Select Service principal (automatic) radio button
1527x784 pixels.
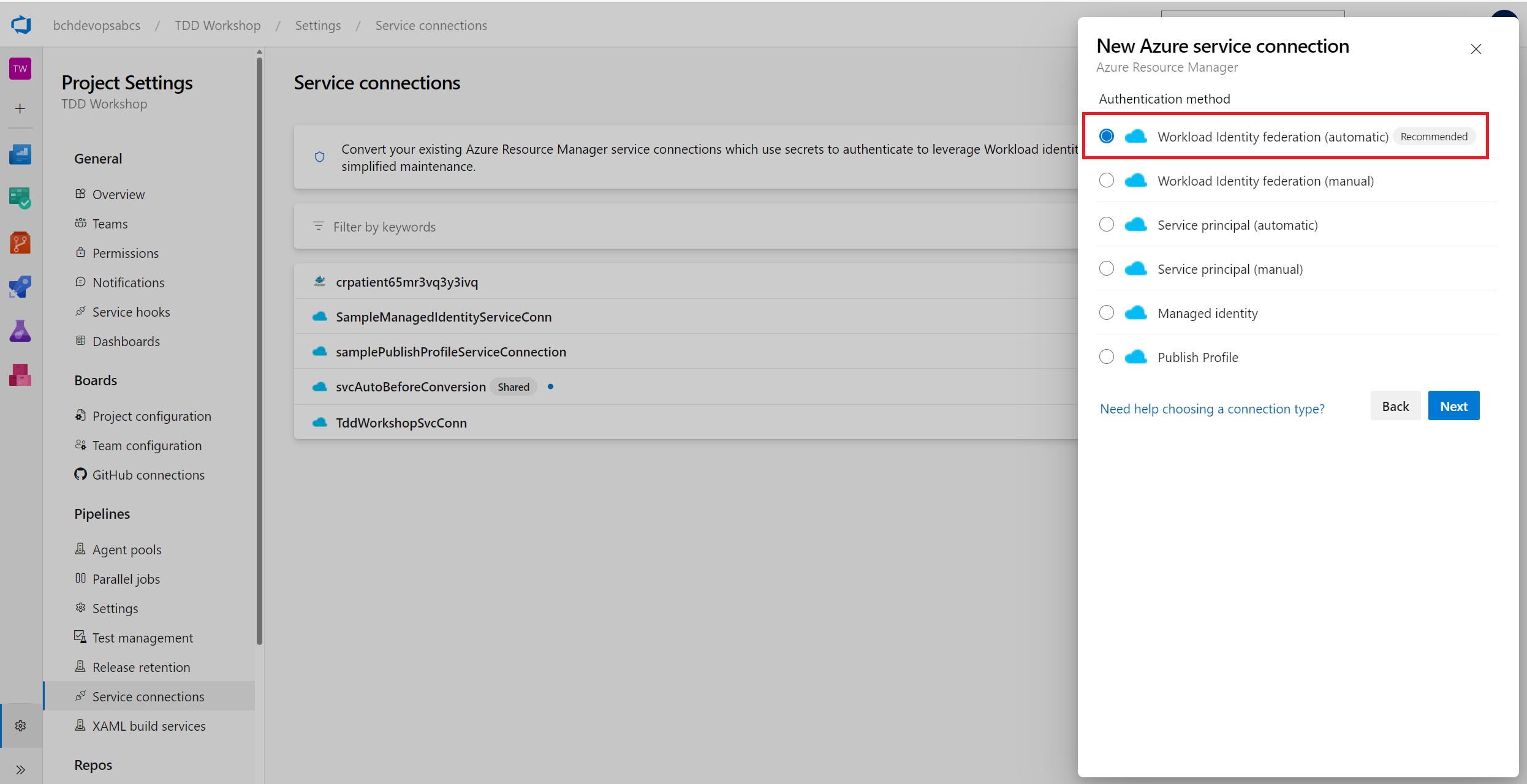pyautogui.click(x=1106, y=225)
